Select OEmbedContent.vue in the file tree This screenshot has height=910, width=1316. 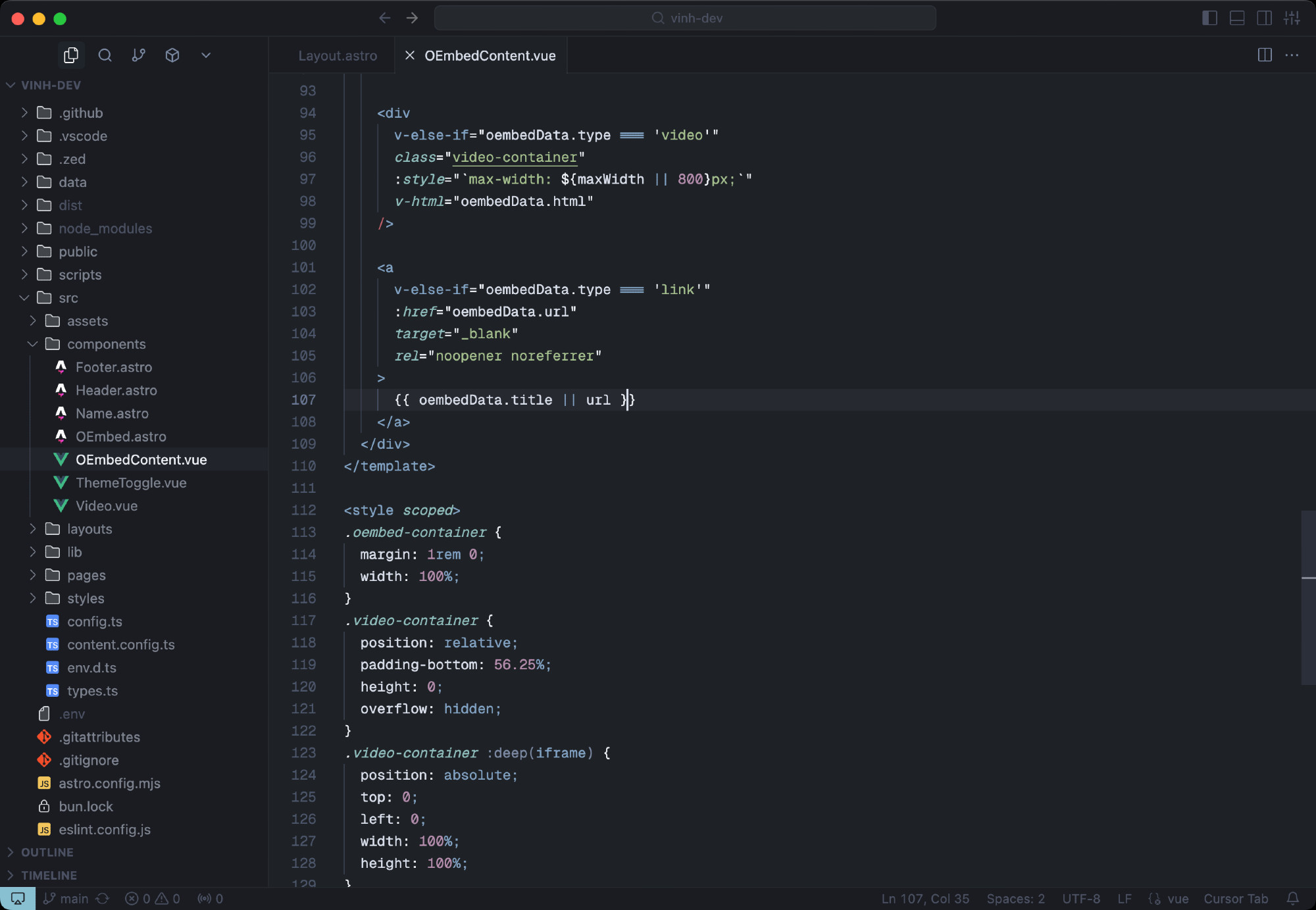coord(134,460)
